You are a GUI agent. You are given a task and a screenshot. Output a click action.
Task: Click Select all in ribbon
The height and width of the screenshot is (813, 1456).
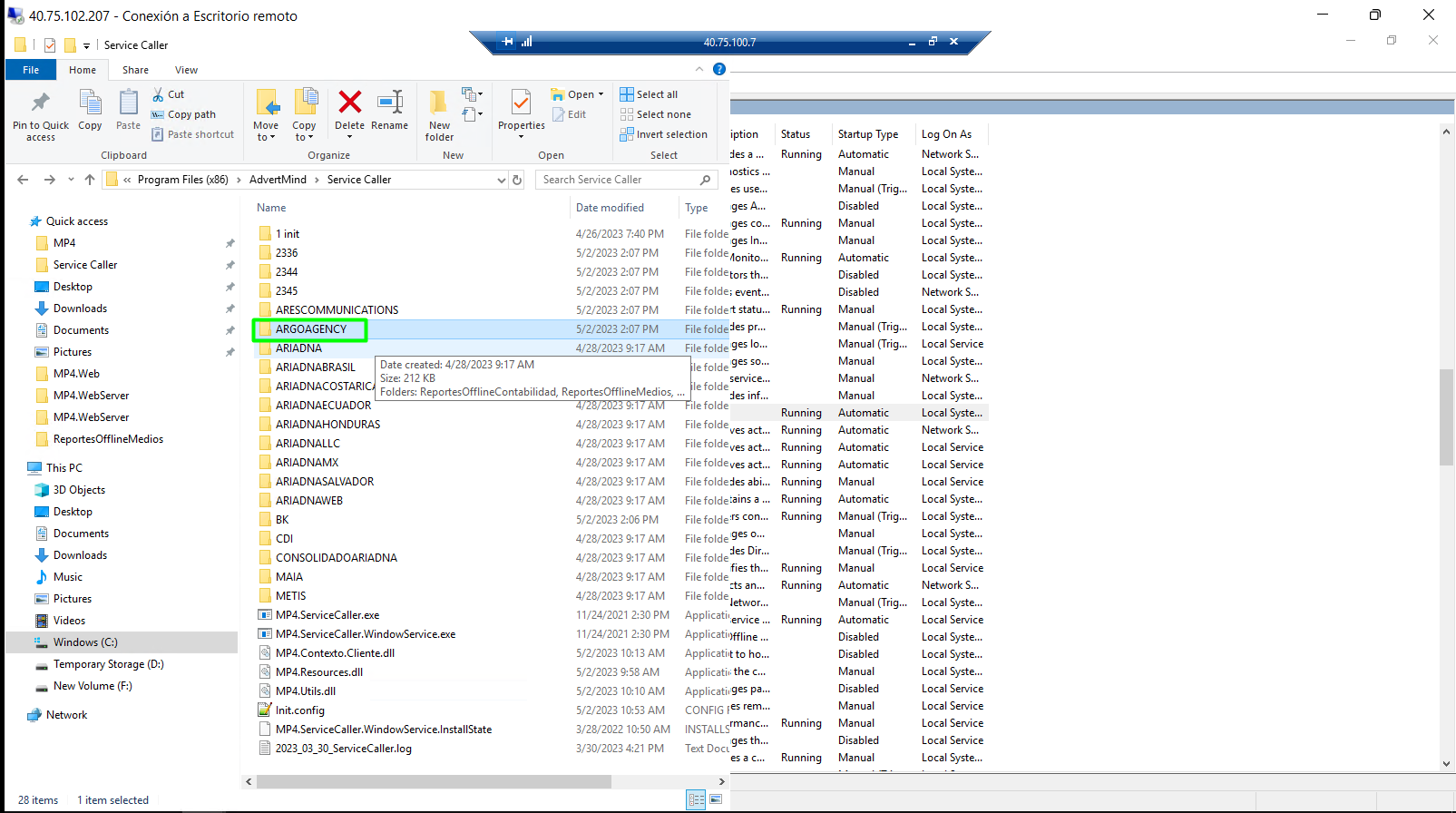[x=649, y=94]
